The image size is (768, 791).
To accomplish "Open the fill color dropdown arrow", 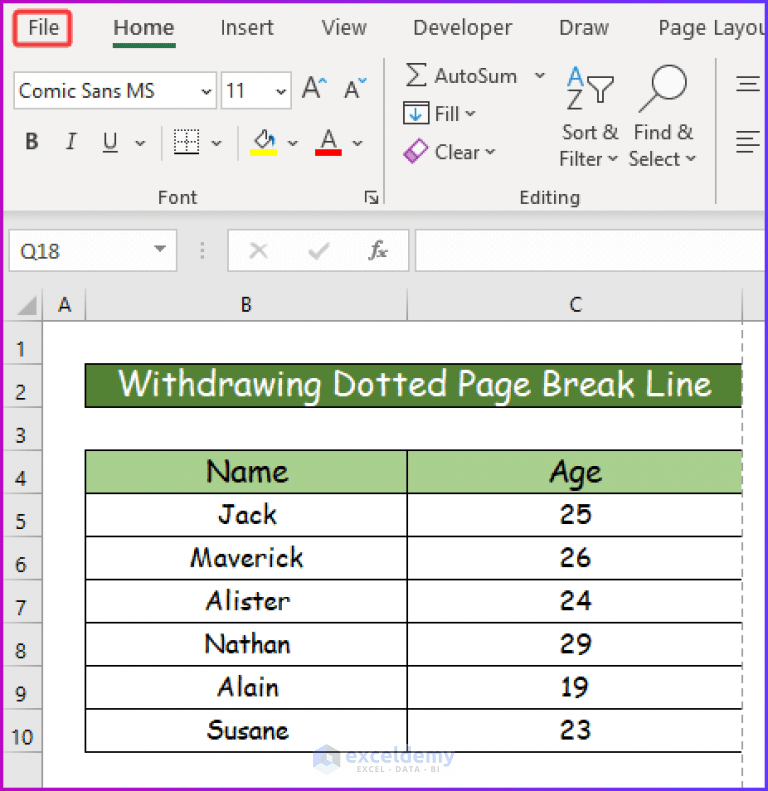I will (293, 143).
